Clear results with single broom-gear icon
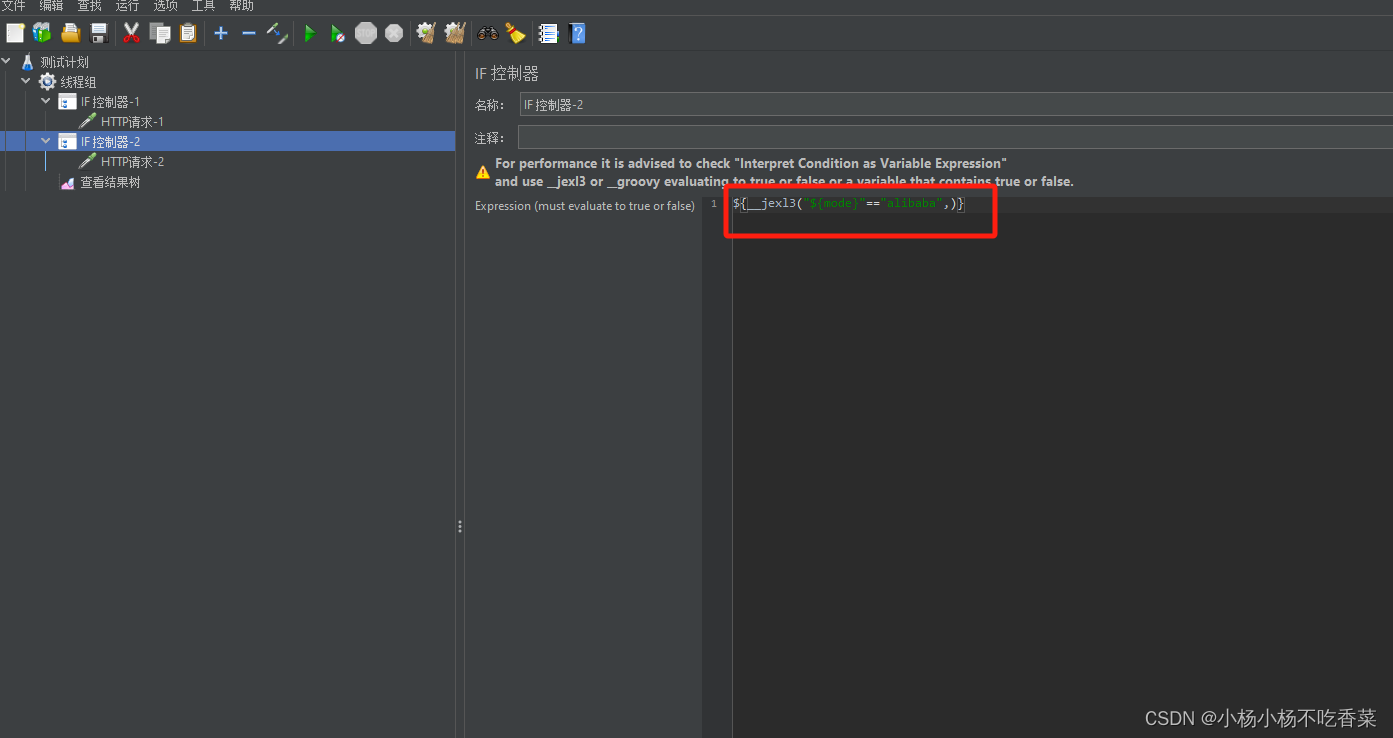 (427, 33)
